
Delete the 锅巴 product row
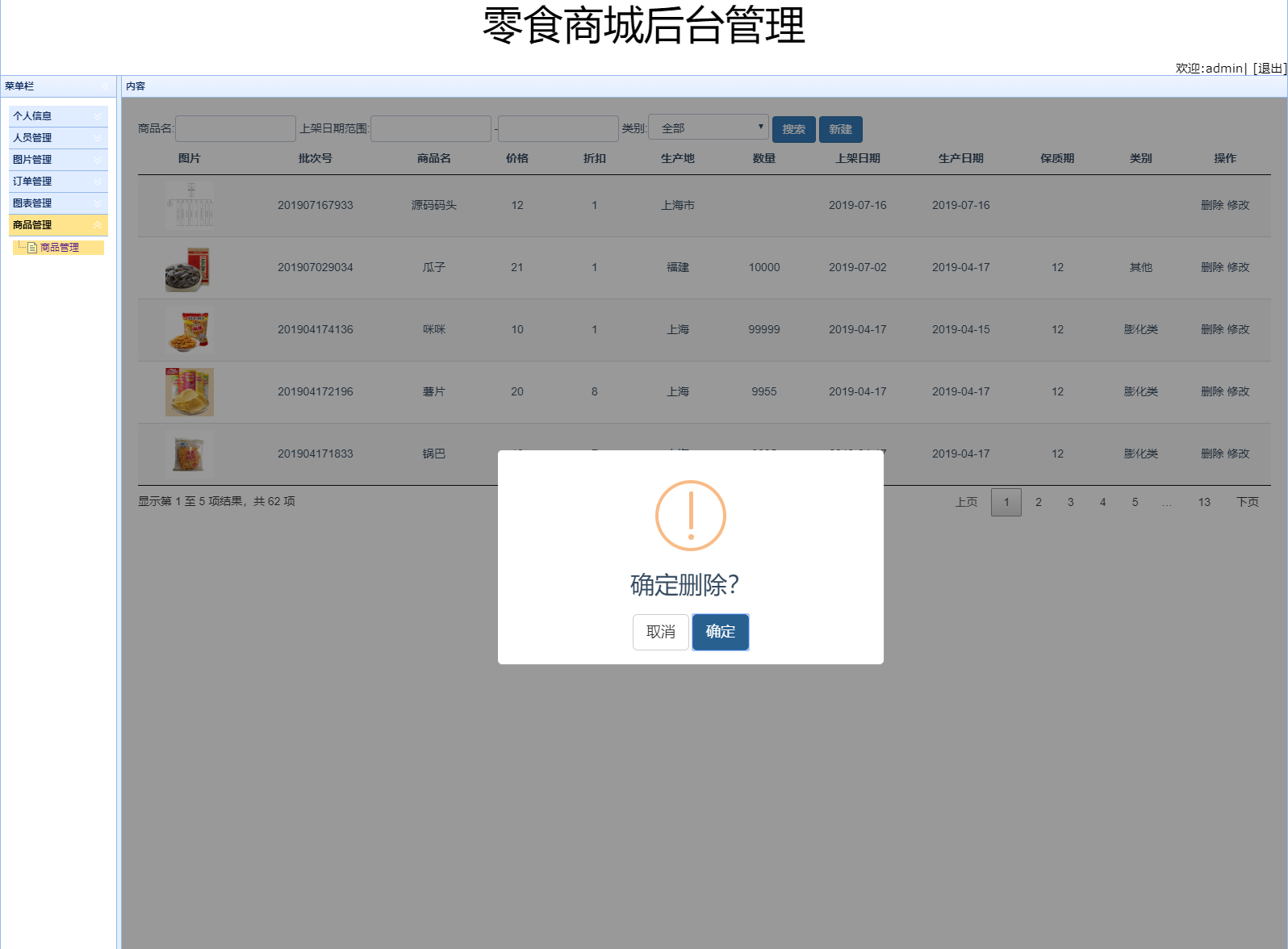pyautogui.click(x=1212, y=454)
